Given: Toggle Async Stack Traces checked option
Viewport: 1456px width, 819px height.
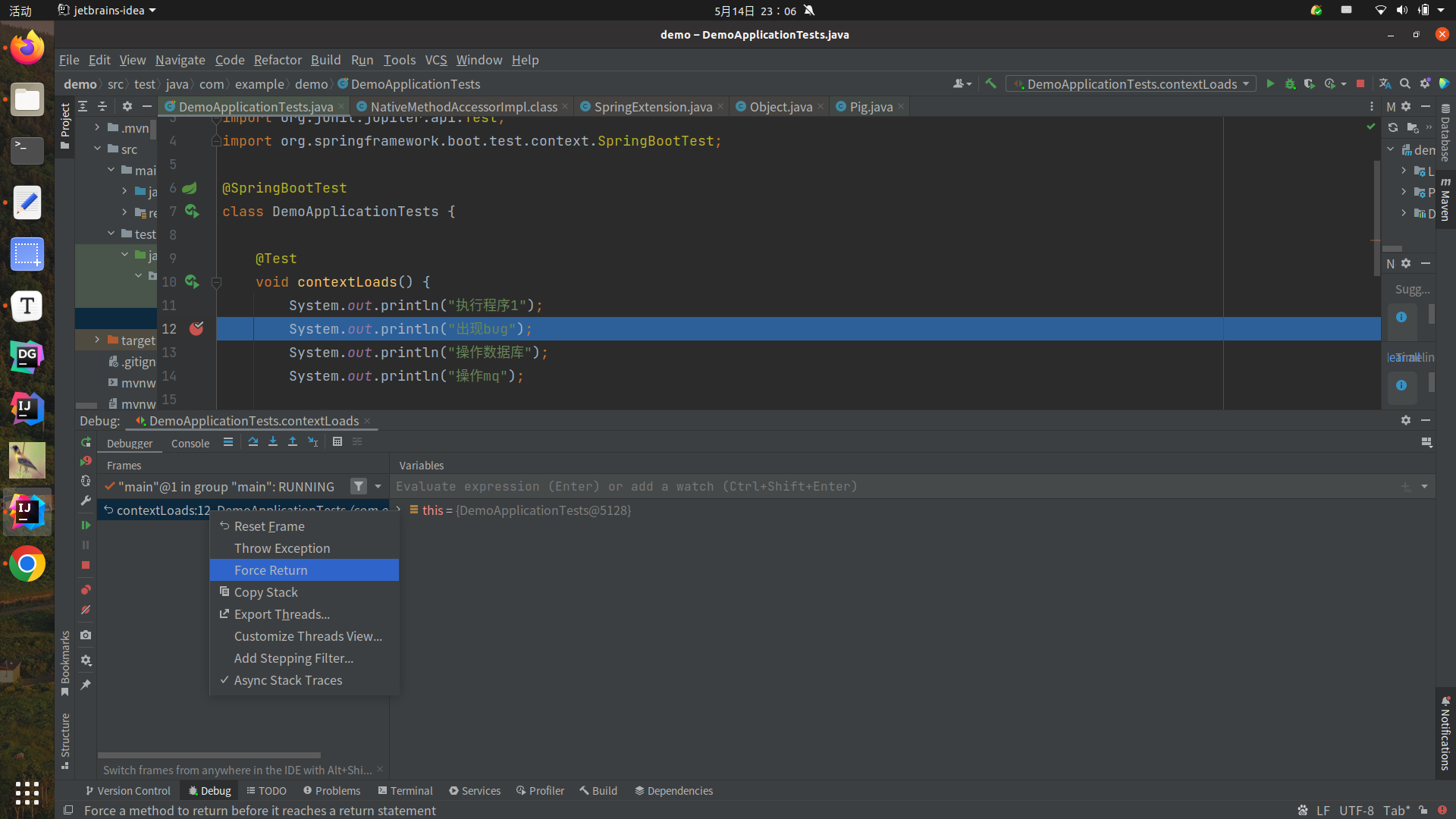Looking at the screenshot, I should coord(287,680).
